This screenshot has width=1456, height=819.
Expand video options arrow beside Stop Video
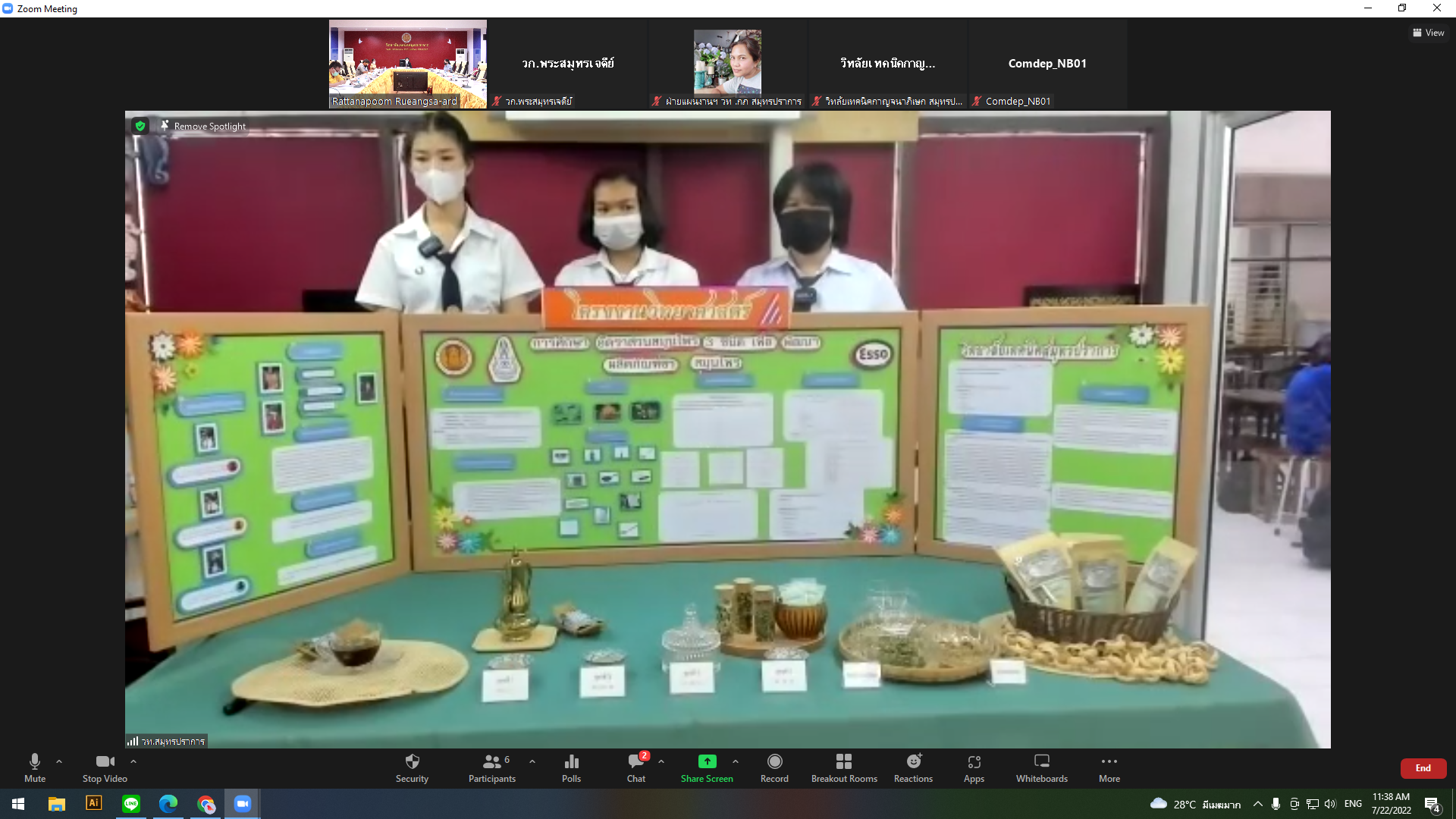pos(133,761)
